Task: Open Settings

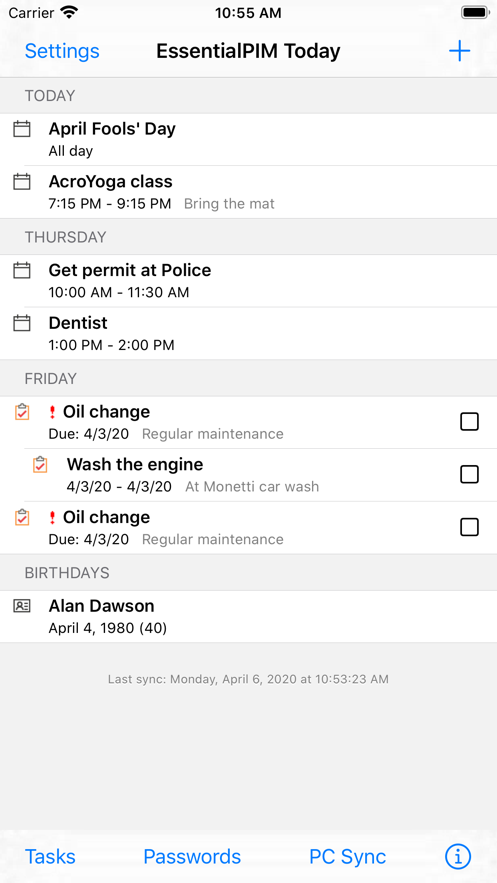Action: pos(62,51)
